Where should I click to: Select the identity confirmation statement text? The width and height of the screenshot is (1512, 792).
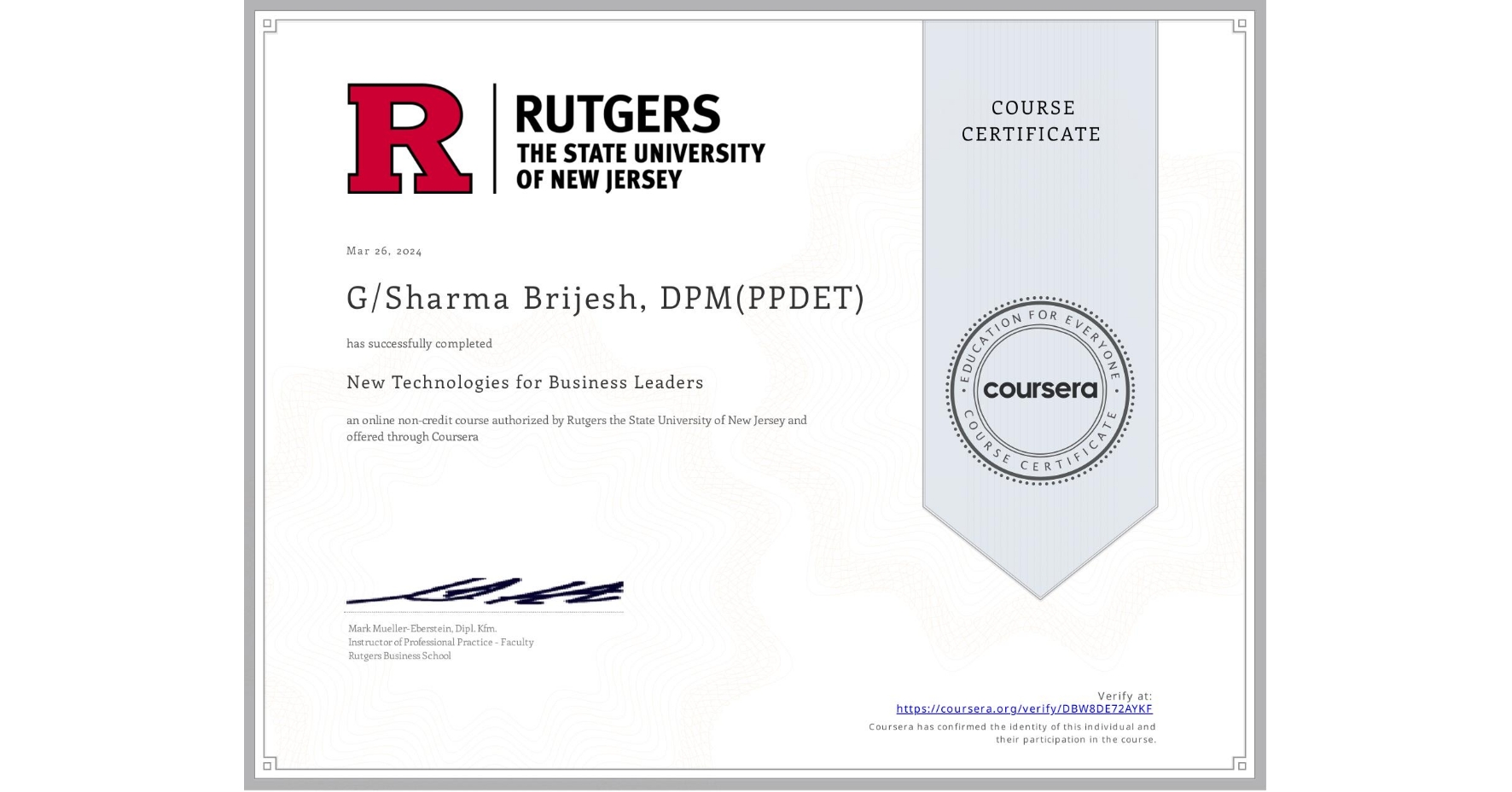pos(1011,732)
